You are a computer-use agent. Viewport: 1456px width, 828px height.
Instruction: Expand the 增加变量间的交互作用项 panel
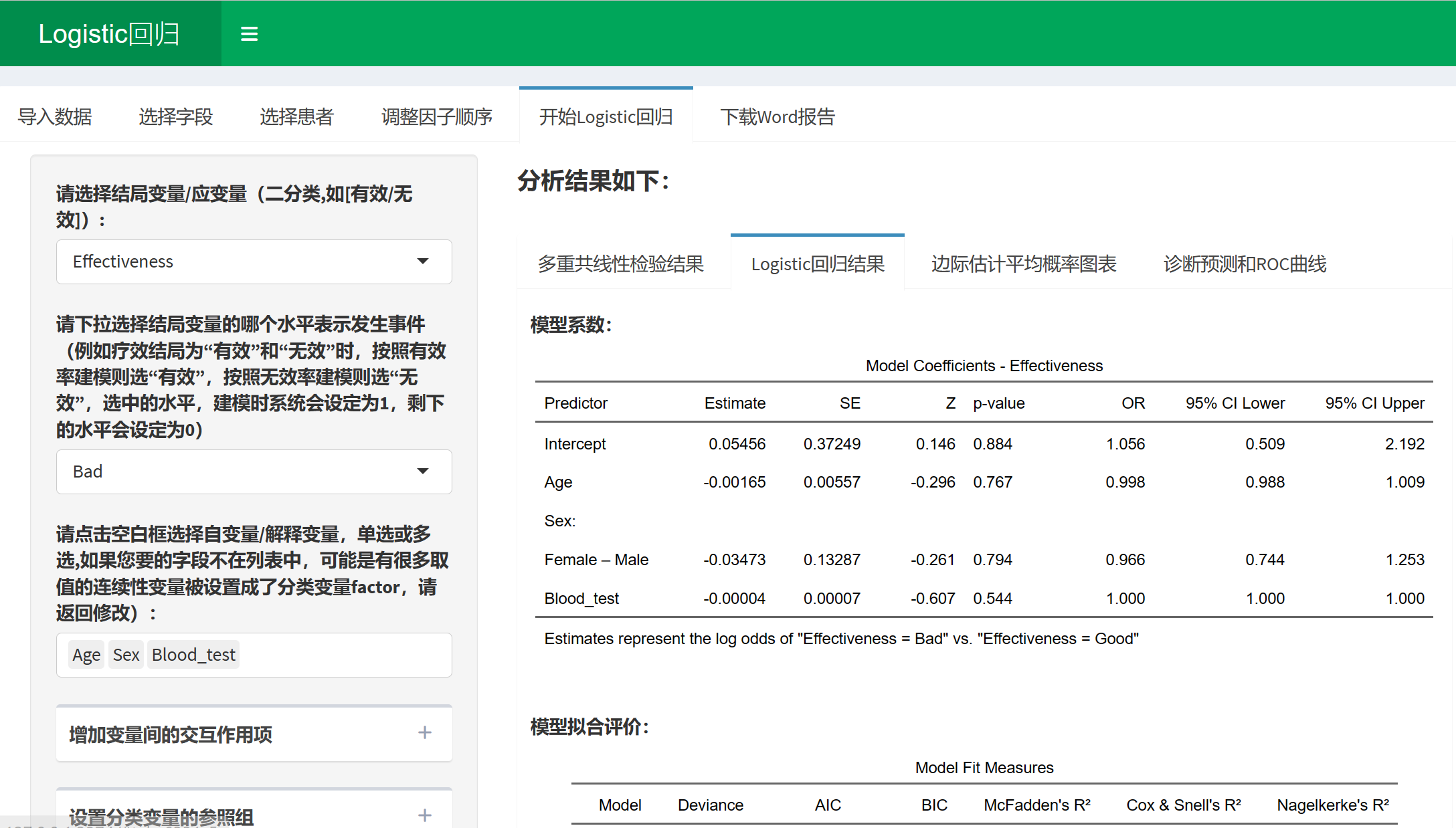tap(171, 734)
